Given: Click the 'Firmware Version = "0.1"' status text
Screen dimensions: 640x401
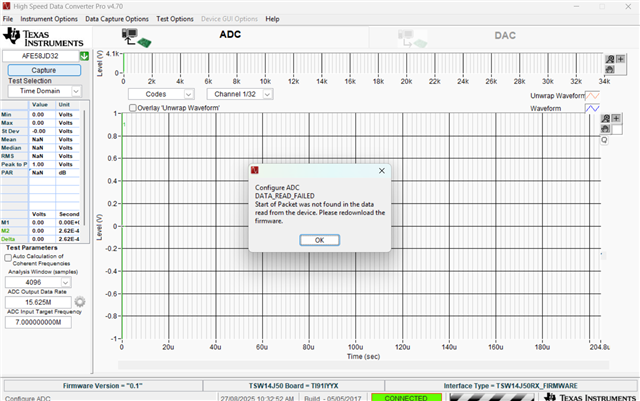Looking at the screenshot, I should pos(102,386).
